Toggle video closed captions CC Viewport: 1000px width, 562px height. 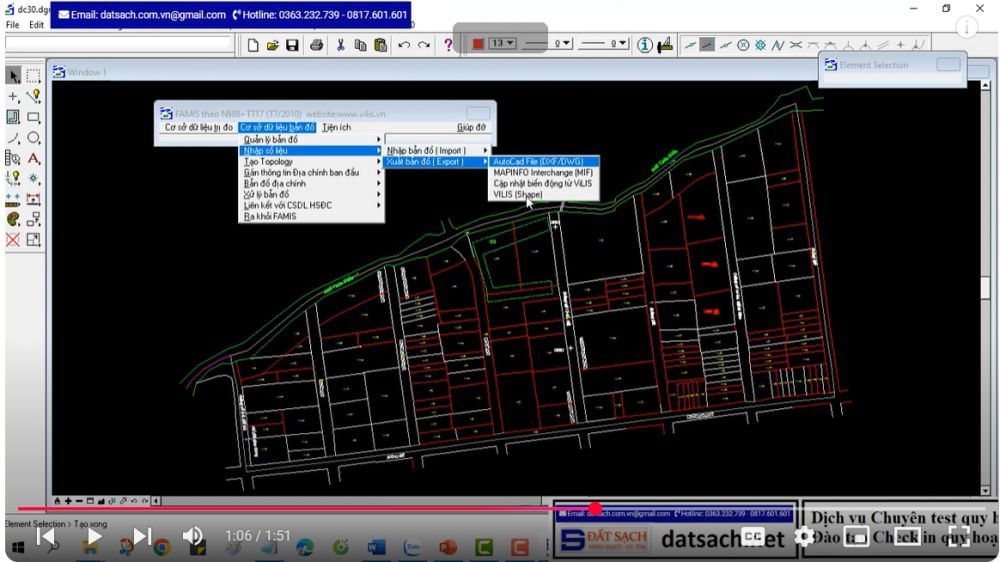pyautogui.click(x=752, y=537)
